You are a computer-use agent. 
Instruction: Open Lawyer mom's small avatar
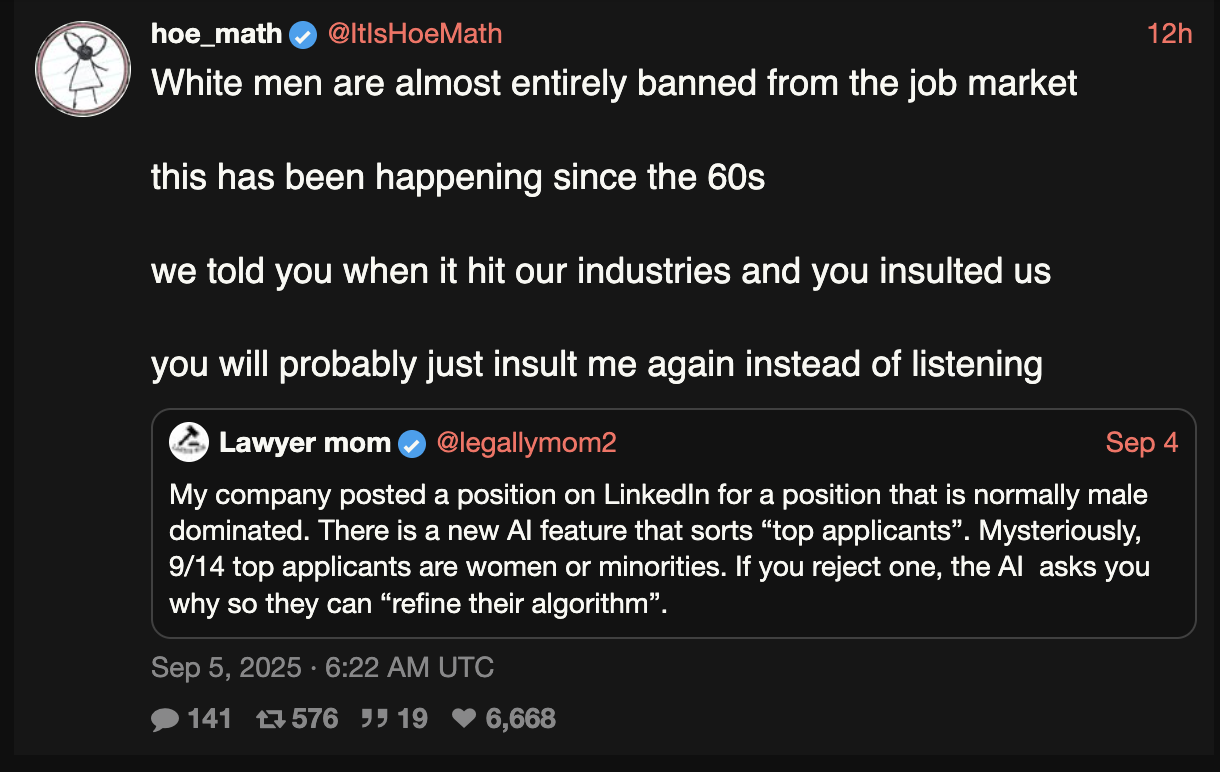point(189,443)
